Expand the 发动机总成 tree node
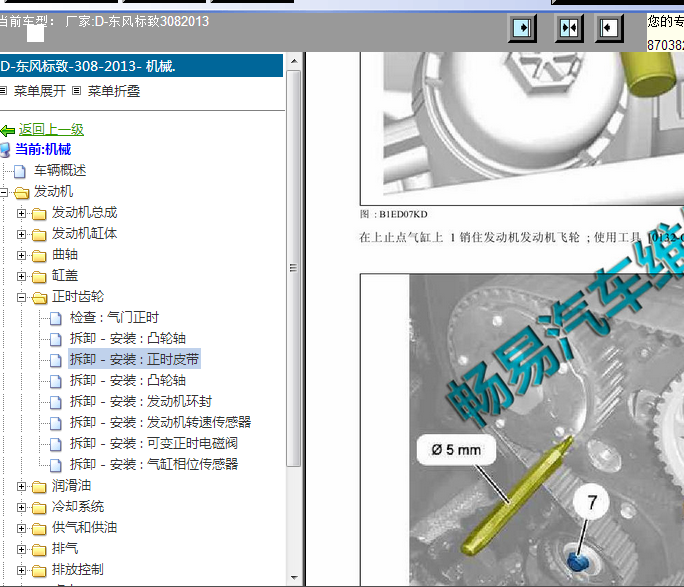Image resolution: width=684 pixels, height=587 pixels. click(21, 213)
